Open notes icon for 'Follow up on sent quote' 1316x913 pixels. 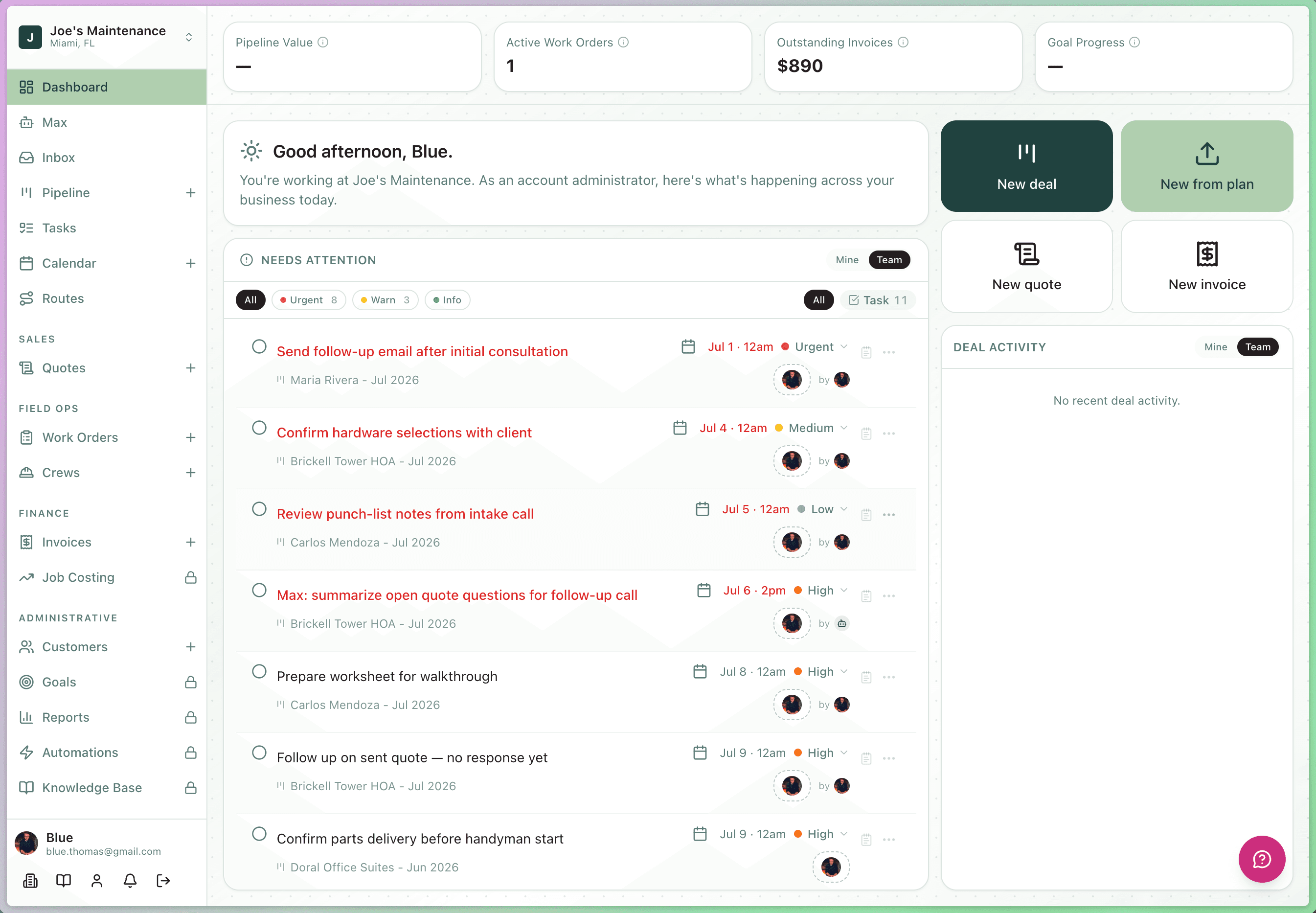tap(866, 758)
